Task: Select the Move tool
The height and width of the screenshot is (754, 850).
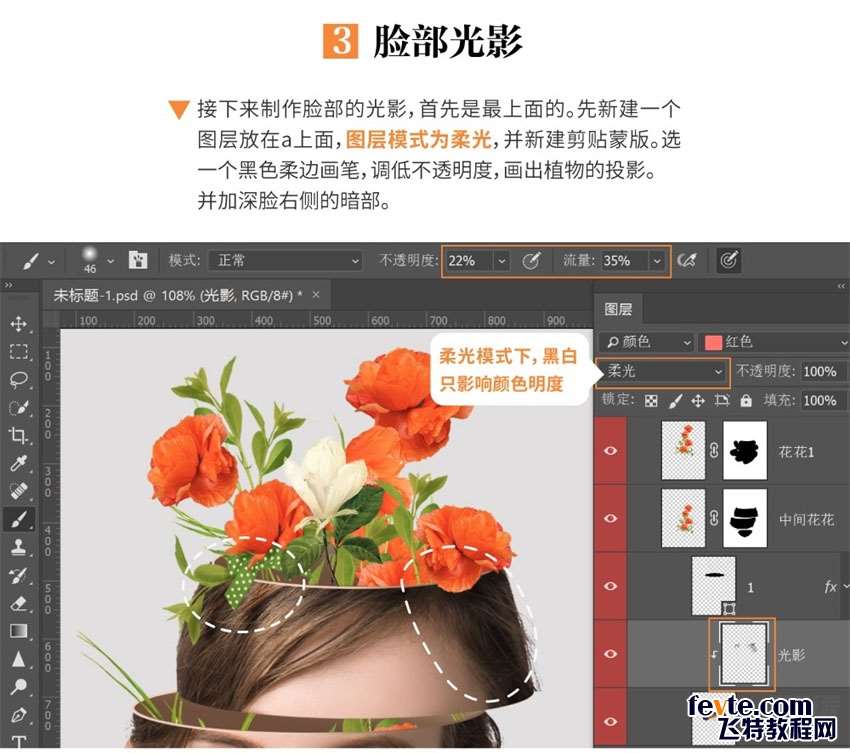Action: [x=18, y=324]
